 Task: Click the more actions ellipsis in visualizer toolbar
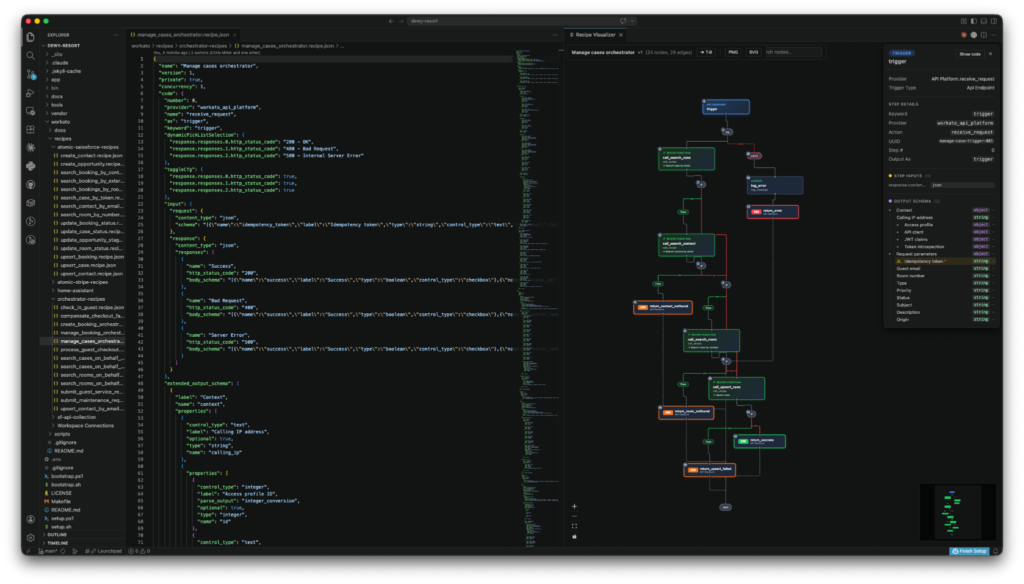pyautogui.click(x=993, y=35)
